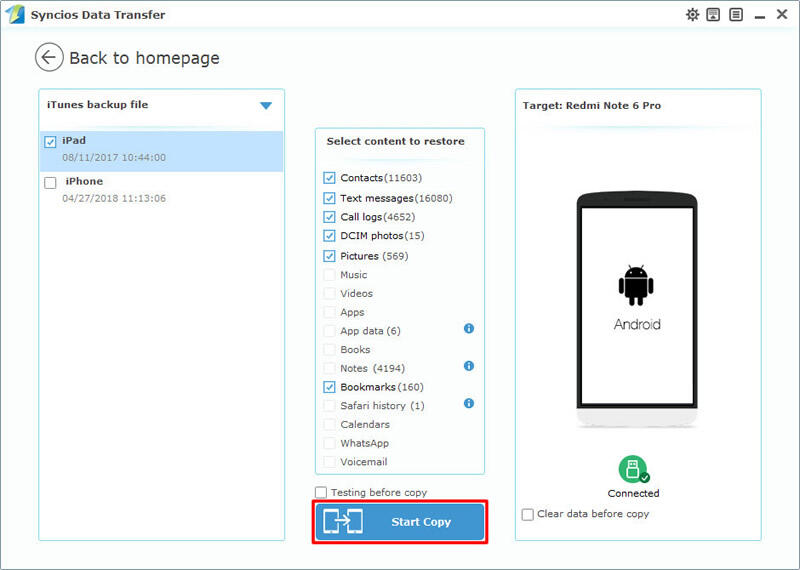Click the title bar icon right of the gear
This screenshot has width=800, height=570.
pyautogui.click(x=714, y=15)
